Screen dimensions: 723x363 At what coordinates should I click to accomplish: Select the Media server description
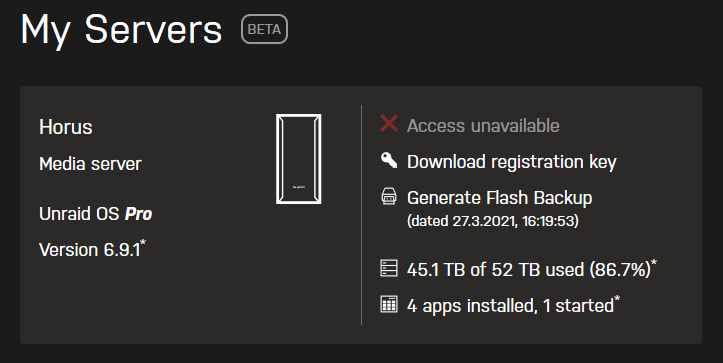click(90, 164)
